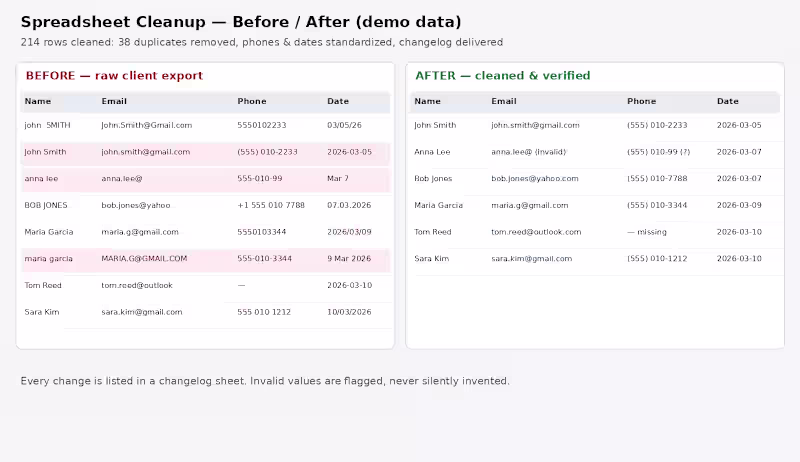This screenshot has width=800, height=462.
Task: Click the Date column header in AFTER table
Action: (728, 101)
